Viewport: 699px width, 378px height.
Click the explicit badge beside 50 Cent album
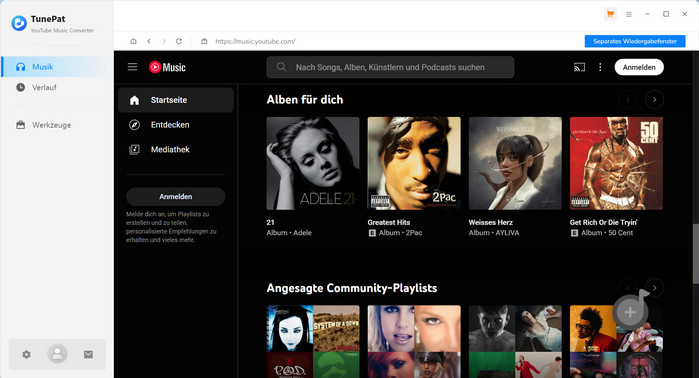click(x=574, y=233)
